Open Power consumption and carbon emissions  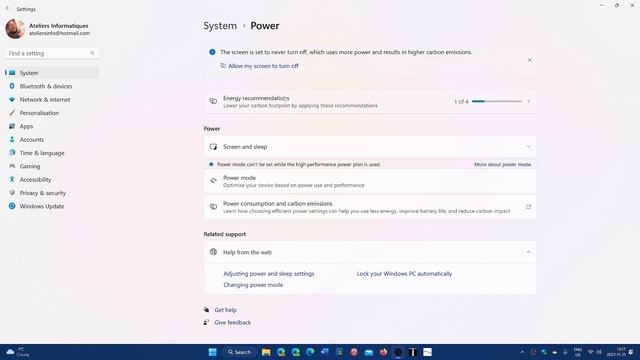tap(370, 207)
